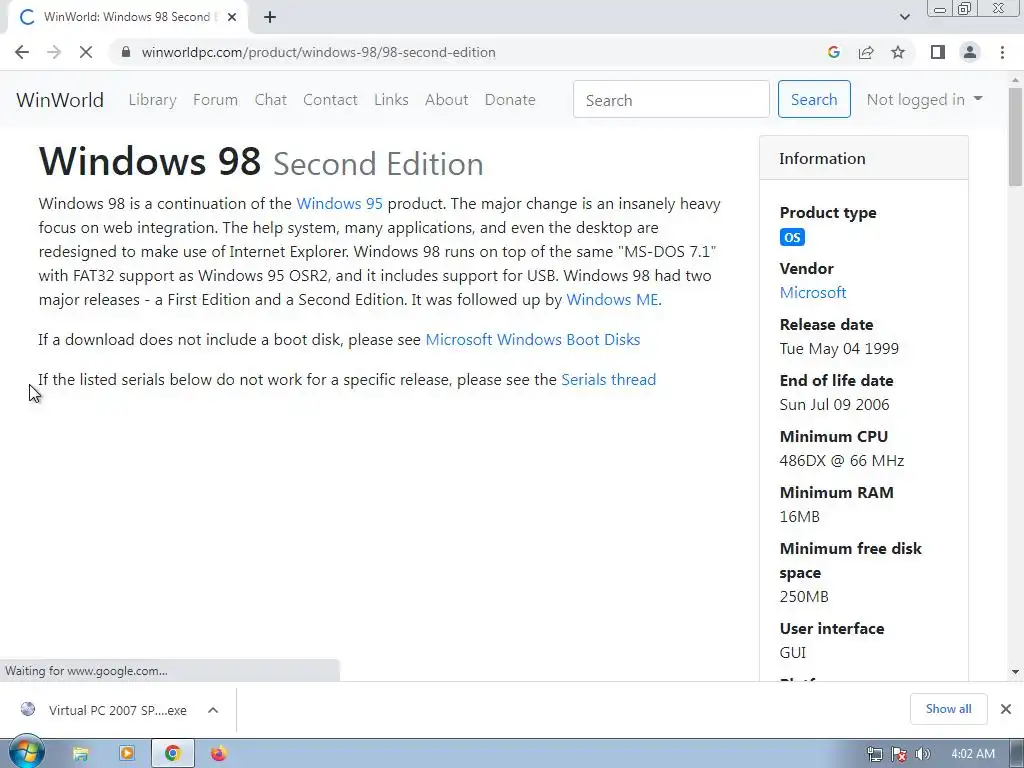Click the OS product type badge
The width and height of the screenshot is (1024, 768).
pos(792,237)
